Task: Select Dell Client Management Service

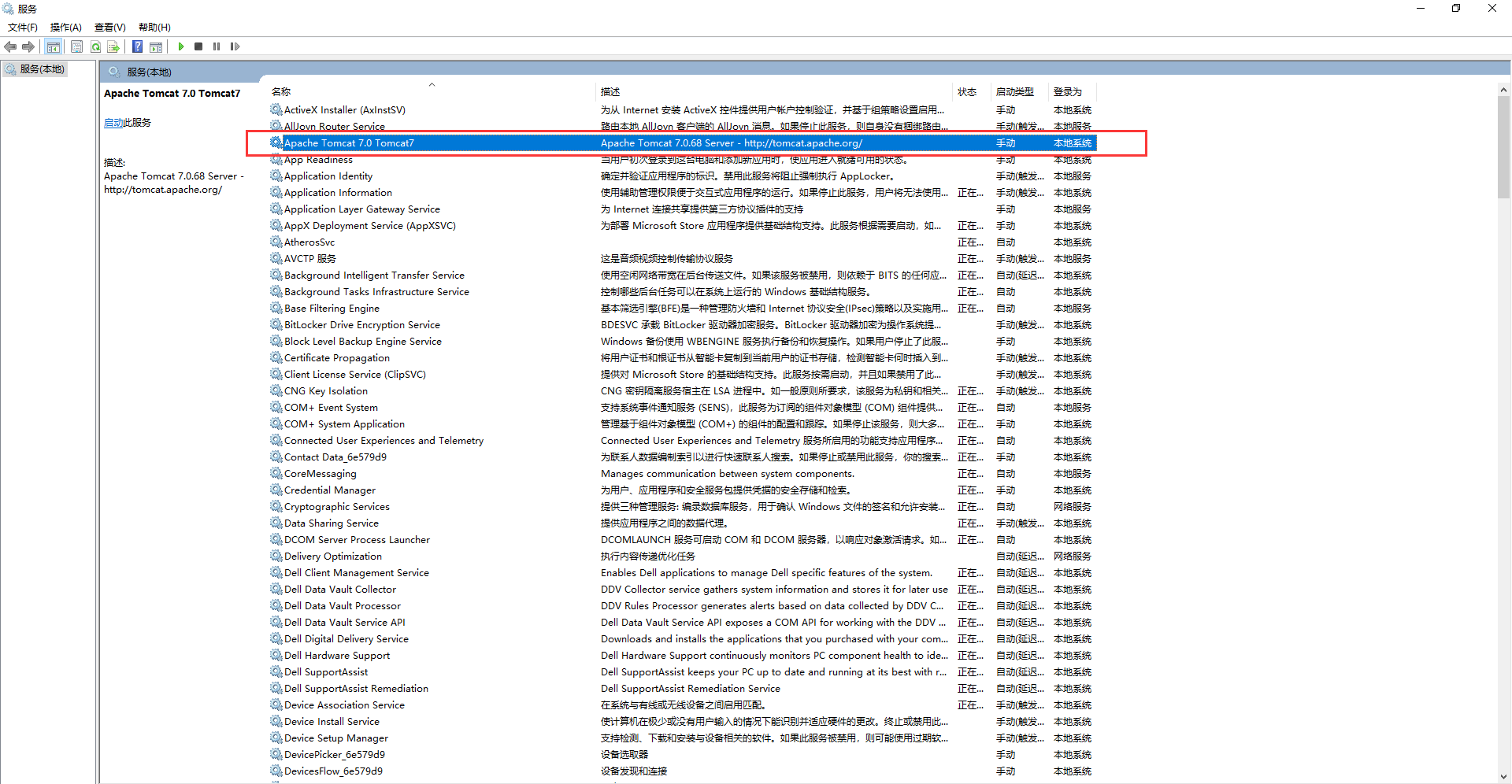Action: 682,572
